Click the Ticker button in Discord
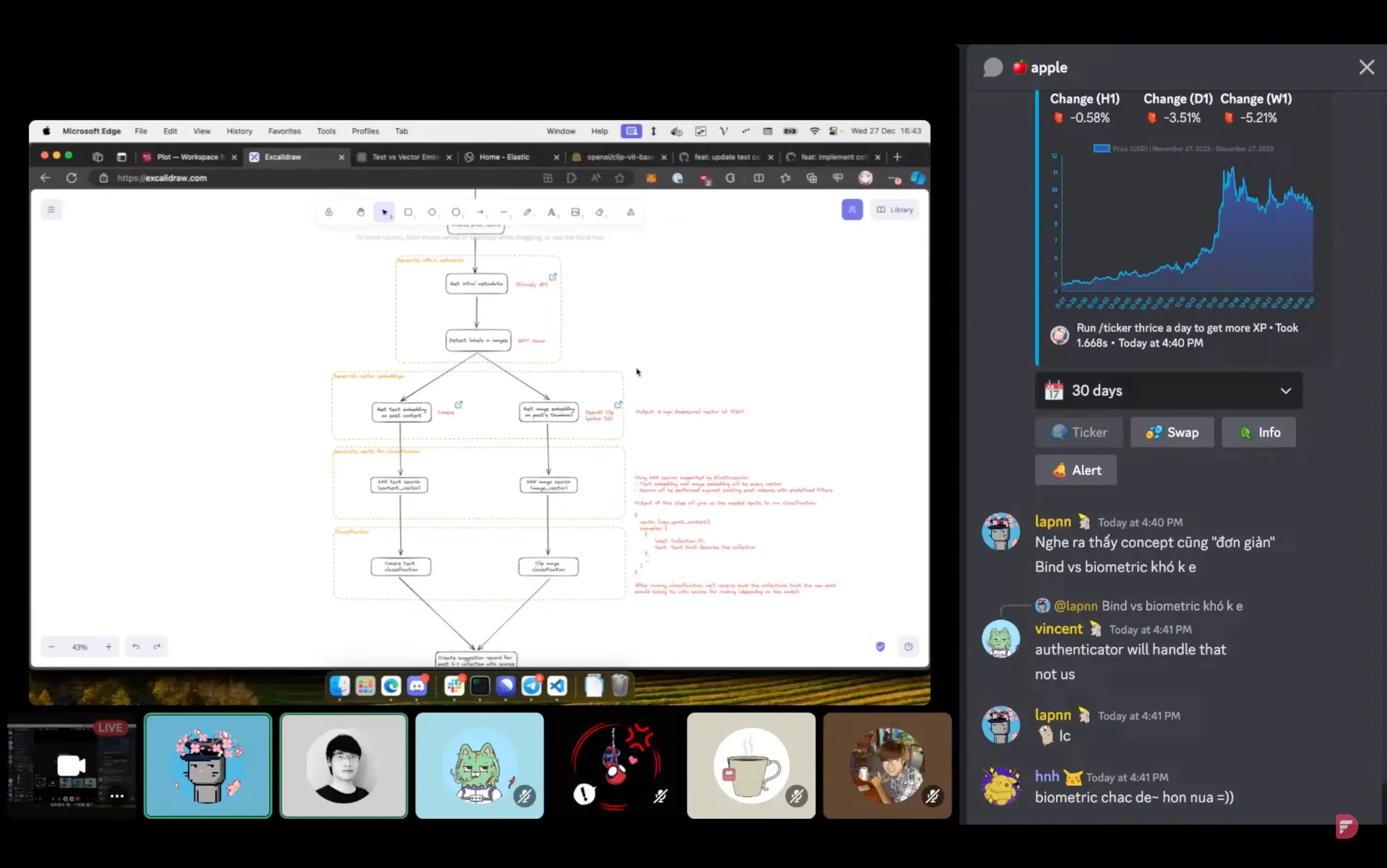This screenshot has width=1387, height=868. (x=1079, y=432)
